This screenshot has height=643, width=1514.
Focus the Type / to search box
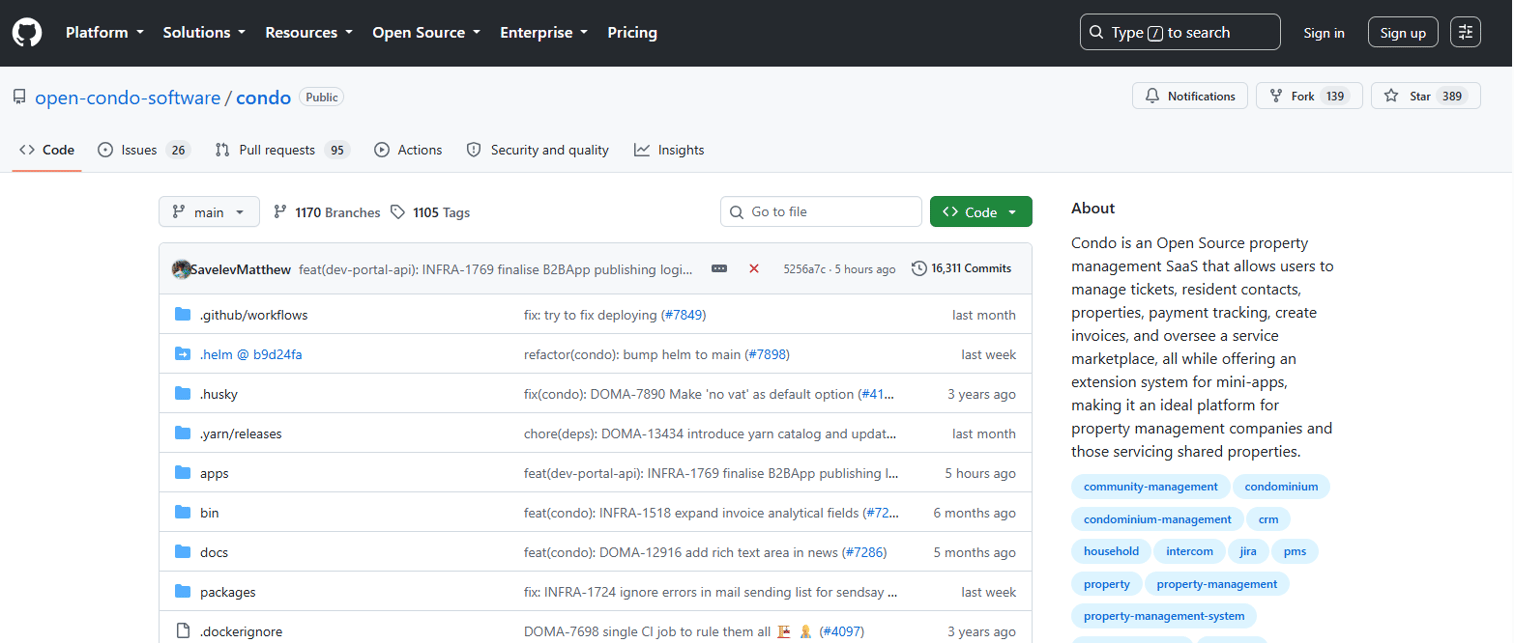pyautogui.click(x=1180, y=32)
